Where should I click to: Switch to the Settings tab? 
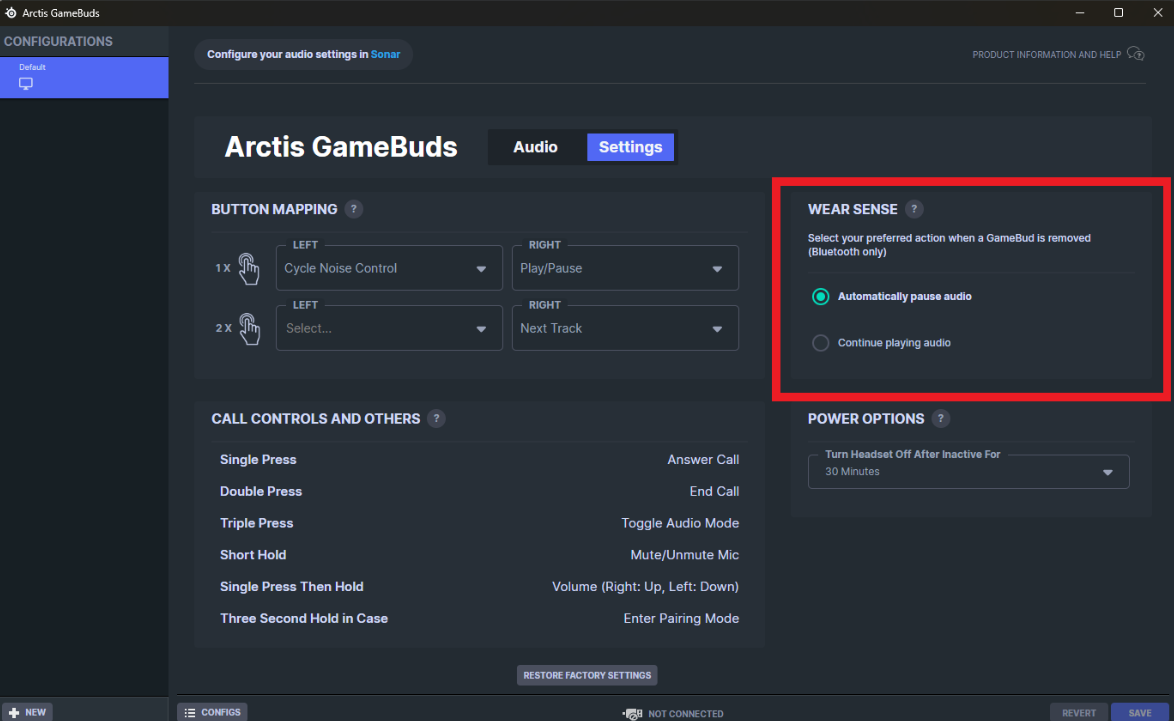coord(630,147)
